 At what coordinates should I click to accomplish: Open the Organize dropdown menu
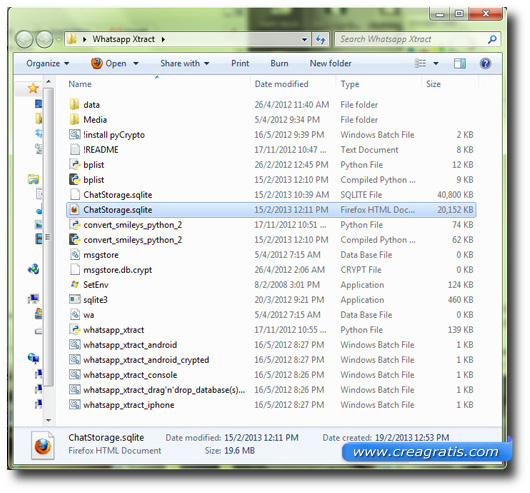tap(48, 64)
